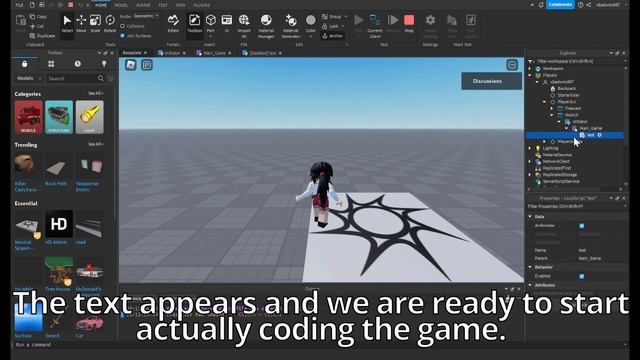Expand the Lighting tree node
The image size is (640, 360).
530,148
